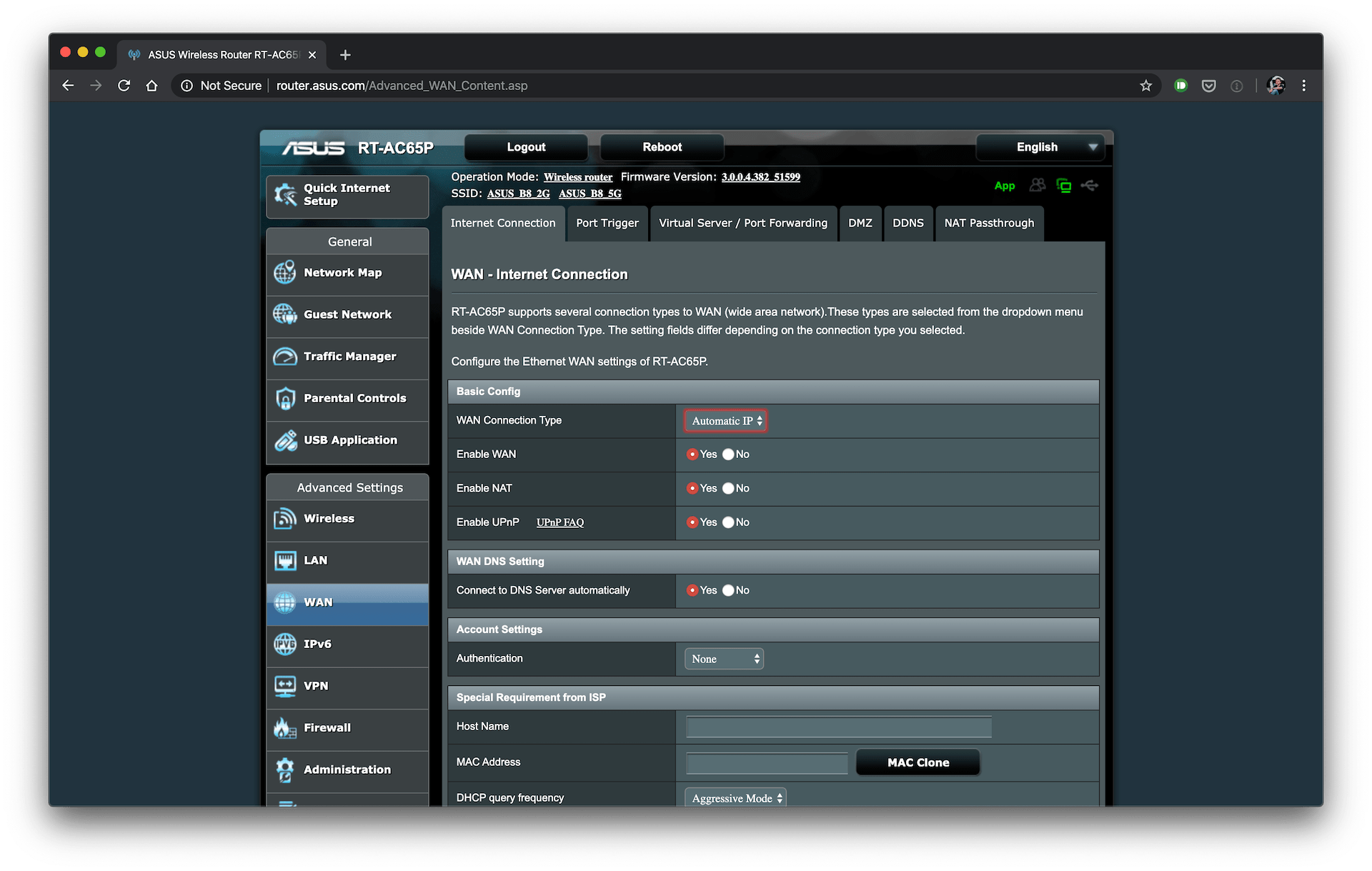1372x871 pixels.
Task: Select No for automatic DNS server
Action: point(728,590)
